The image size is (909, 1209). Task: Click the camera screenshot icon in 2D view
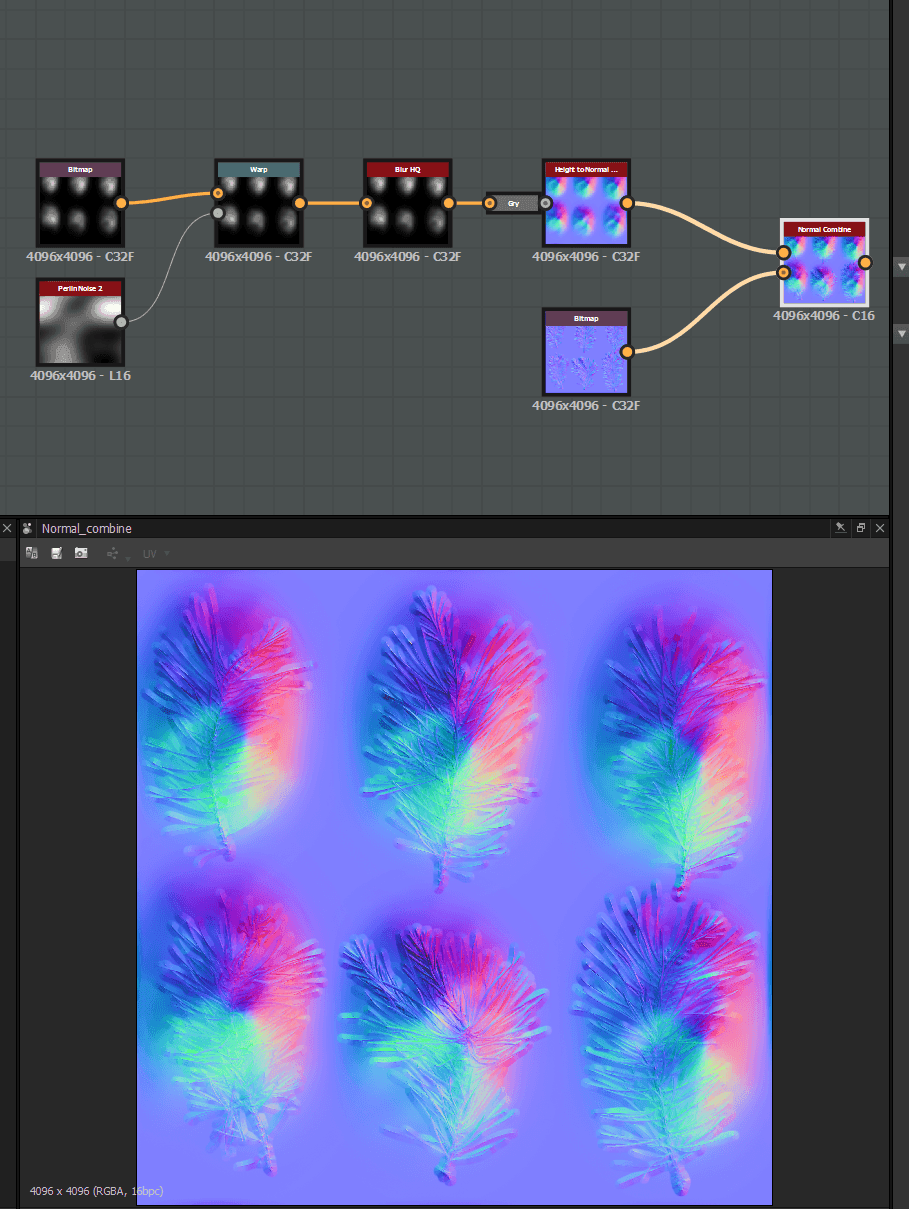(x=81, y=553)
